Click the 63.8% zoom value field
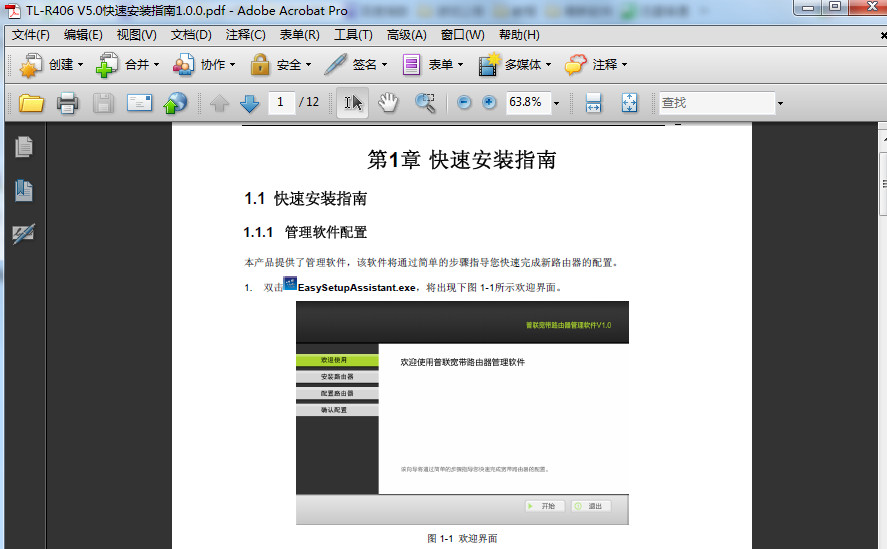The image size is (887, 549). 528,102
